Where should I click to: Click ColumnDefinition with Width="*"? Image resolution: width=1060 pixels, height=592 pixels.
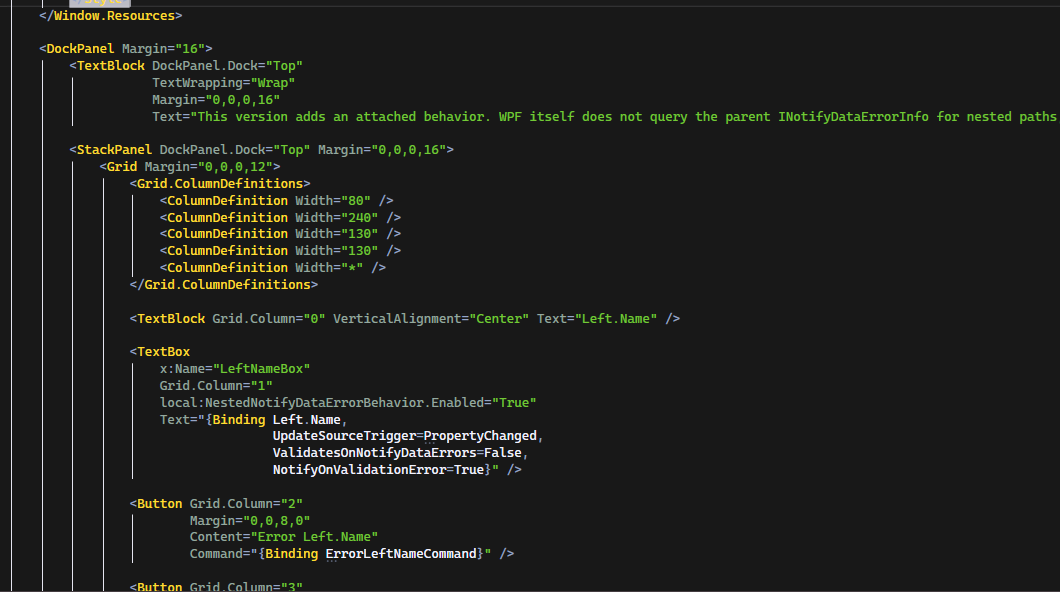click(272, 267)
